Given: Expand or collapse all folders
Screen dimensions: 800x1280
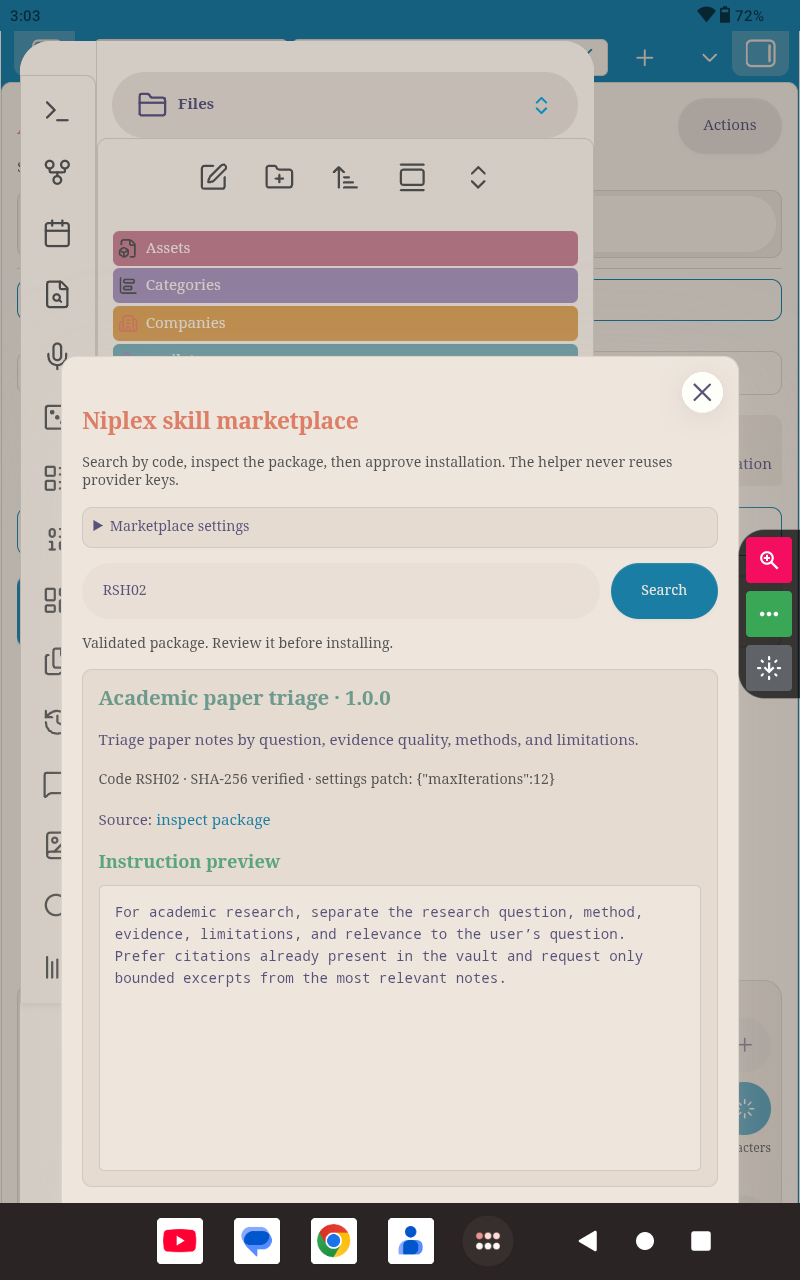Looking at the screenshot, I should tap(478, 177).
